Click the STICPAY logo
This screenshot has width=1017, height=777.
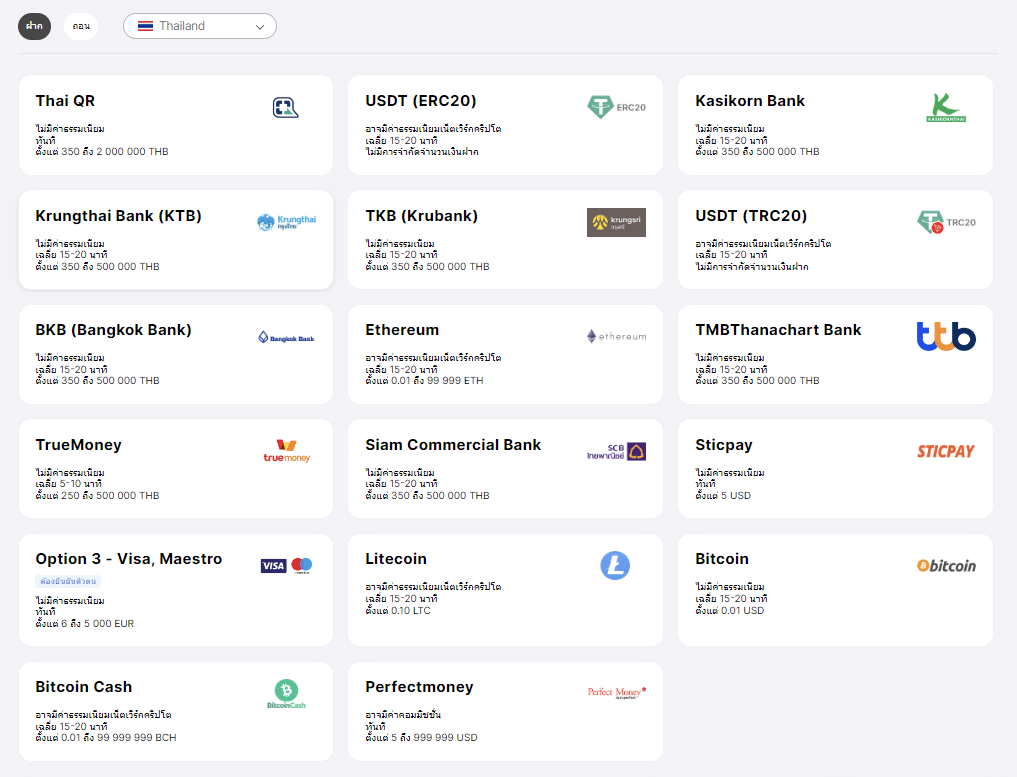(946, 451)
